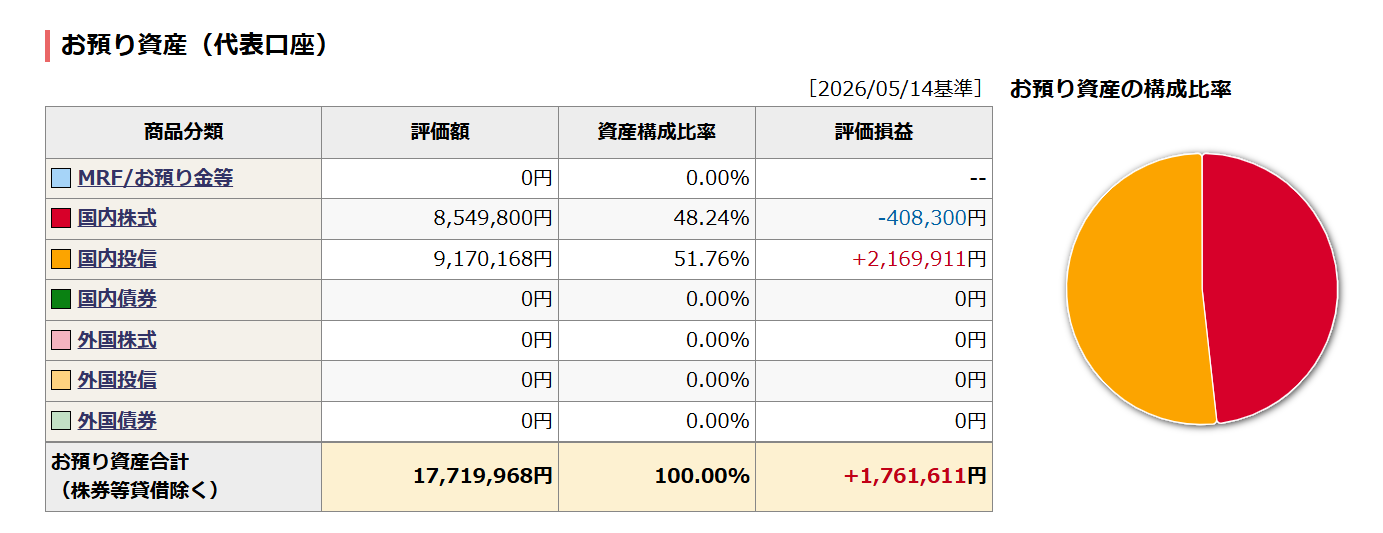Click the 評価損益 column header
The image size is (1383, 533).
pos(874,132)
